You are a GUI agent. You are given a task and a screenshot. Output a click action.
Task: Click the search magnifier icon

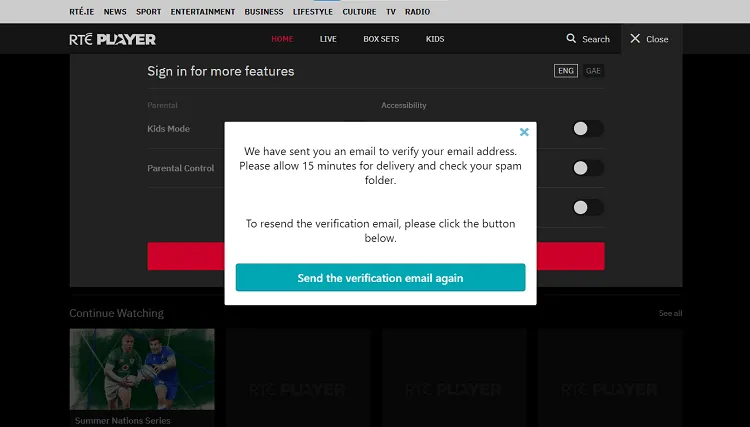coord(571,39)
